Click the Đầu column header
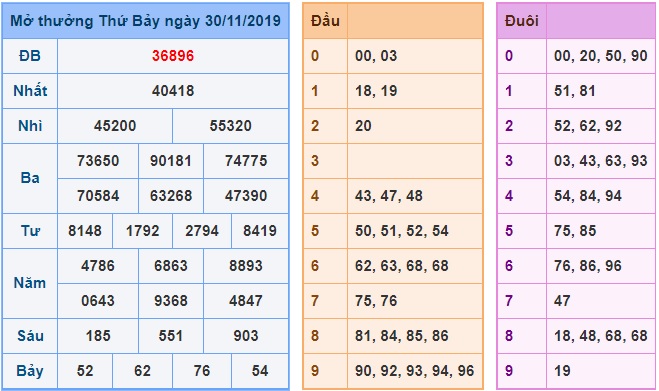This screenshot has height=391, width=659. point(325,21)
